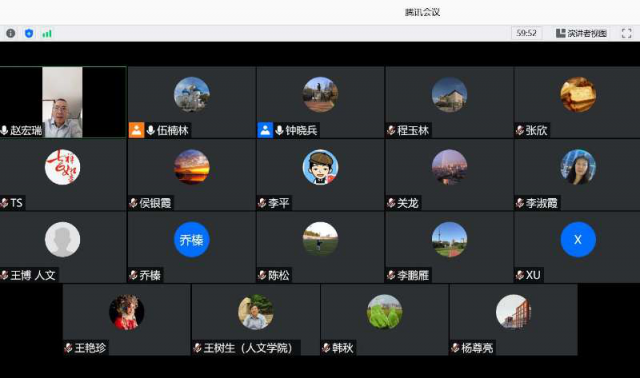Image resolution: width=640 pixels, height=378 pixels.
Task: Click the muted mic icon beside 侯银霞
Action: click(133, 203)
